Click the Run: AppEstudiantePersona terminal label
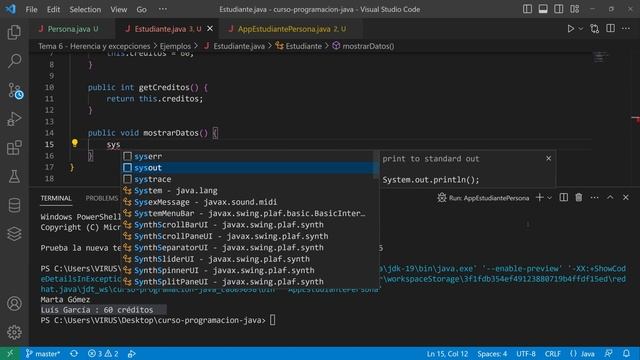 click(x=483, y=198)
